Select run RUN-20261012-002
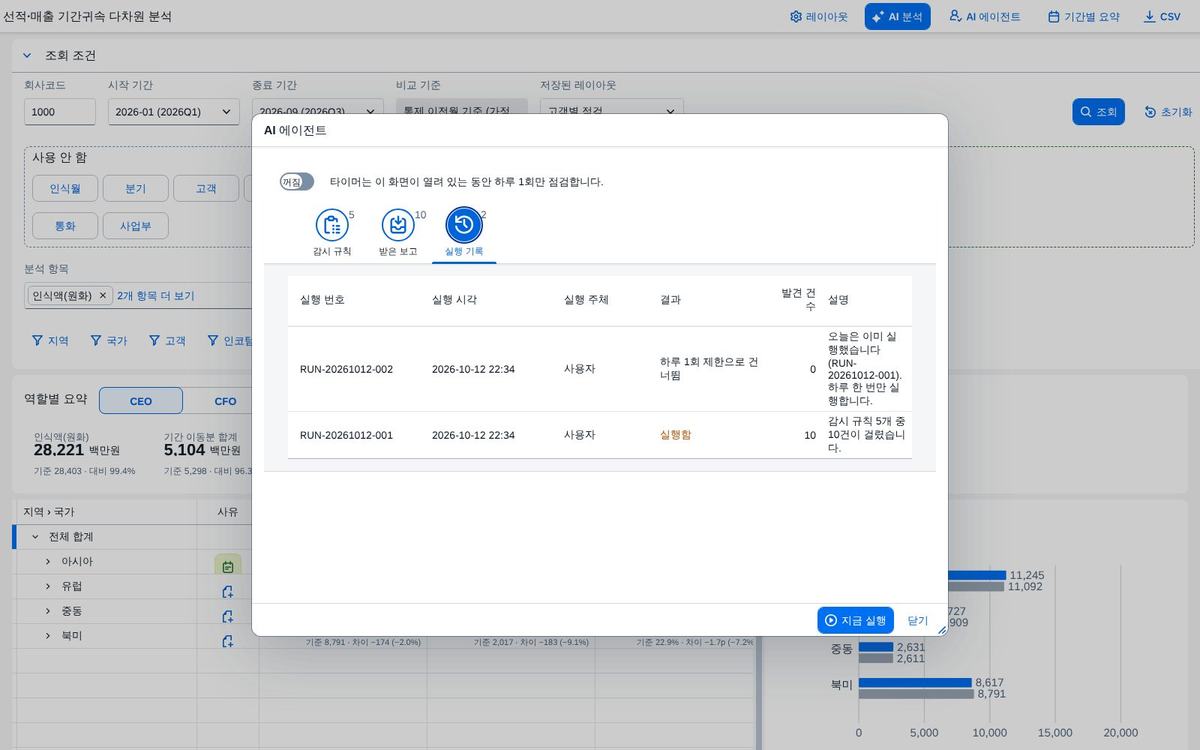Viewport: 1200px width, 750px height. [600, 369]
